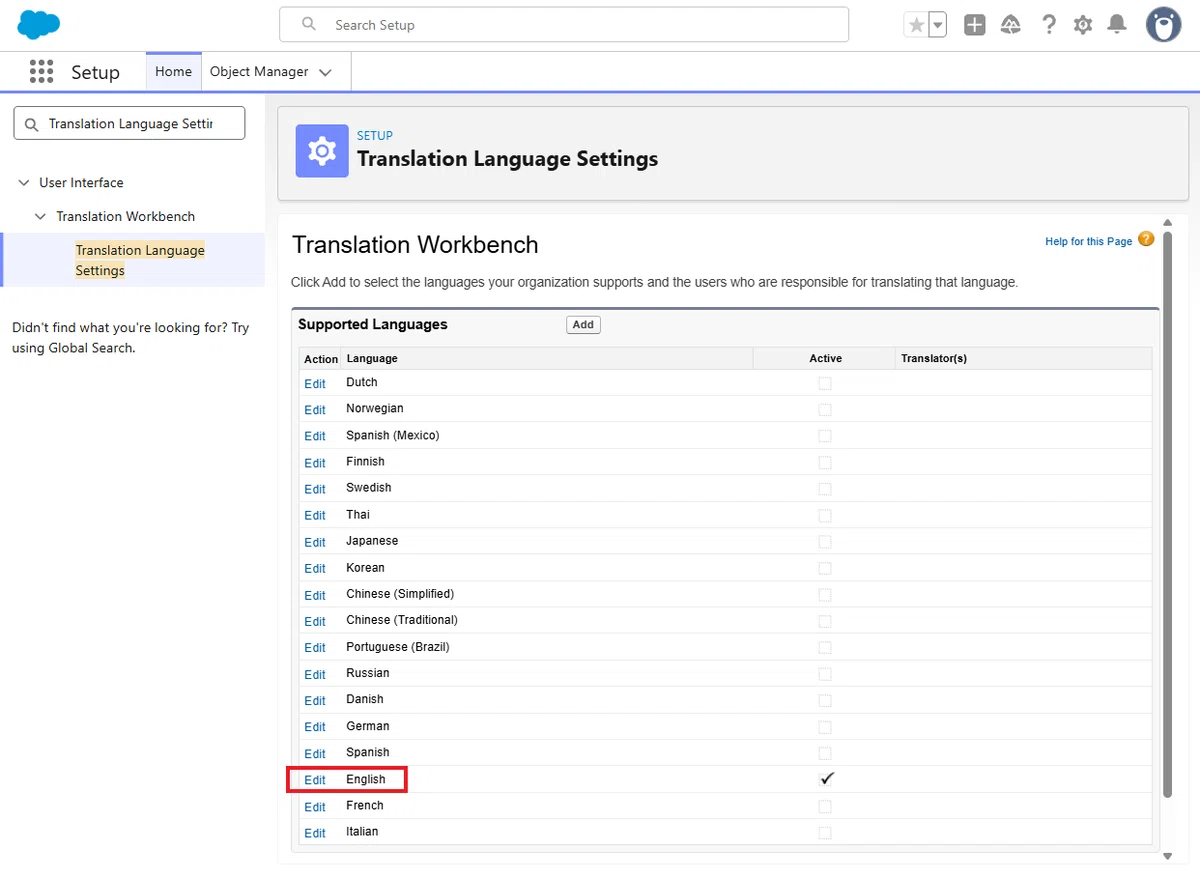Click the Favorites star icon
The image size is (1200, 871).
tap(916, 25)
